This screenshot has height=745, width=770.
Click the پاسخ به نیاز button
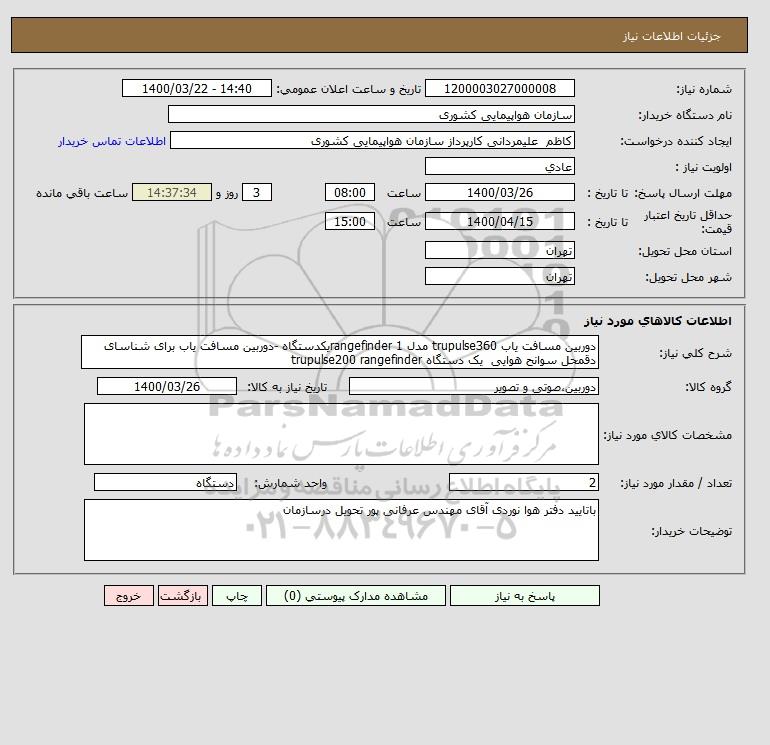click(x=524, y=596)
